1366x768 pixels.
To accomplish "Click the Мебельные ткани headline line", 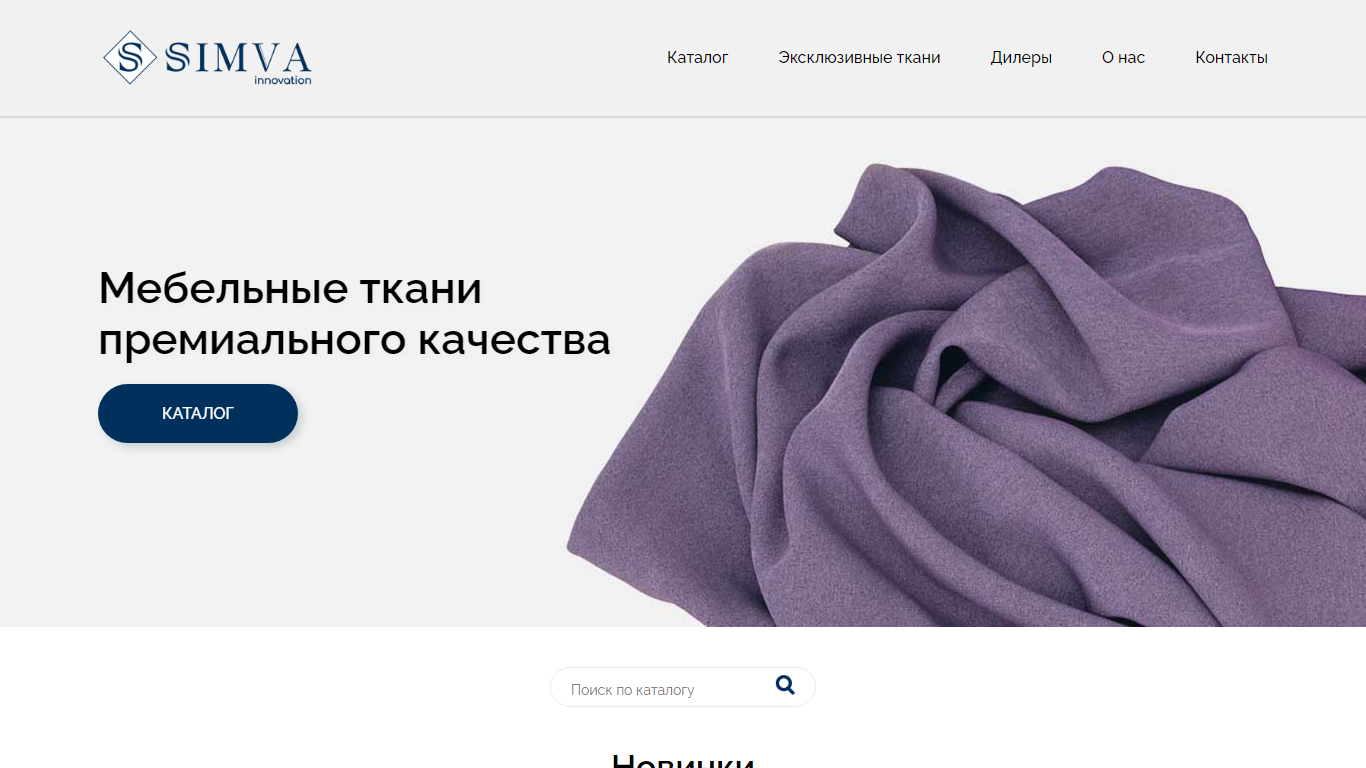I will [x=290, y=288].
